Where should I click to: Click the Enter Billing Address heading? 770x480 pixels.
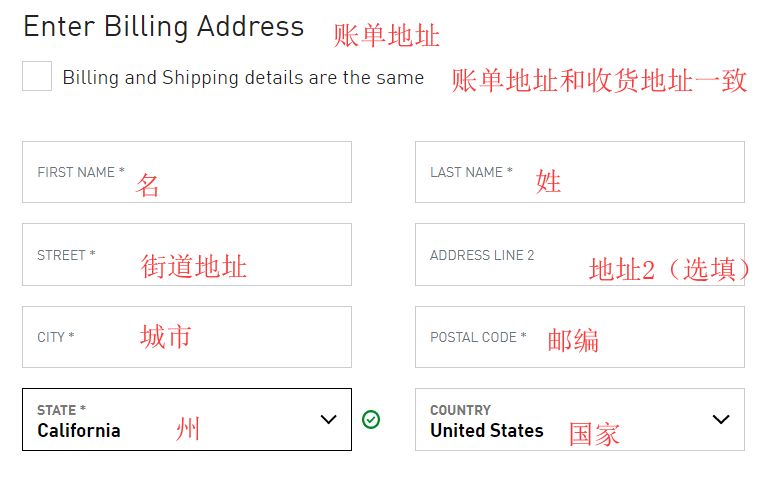163,27
